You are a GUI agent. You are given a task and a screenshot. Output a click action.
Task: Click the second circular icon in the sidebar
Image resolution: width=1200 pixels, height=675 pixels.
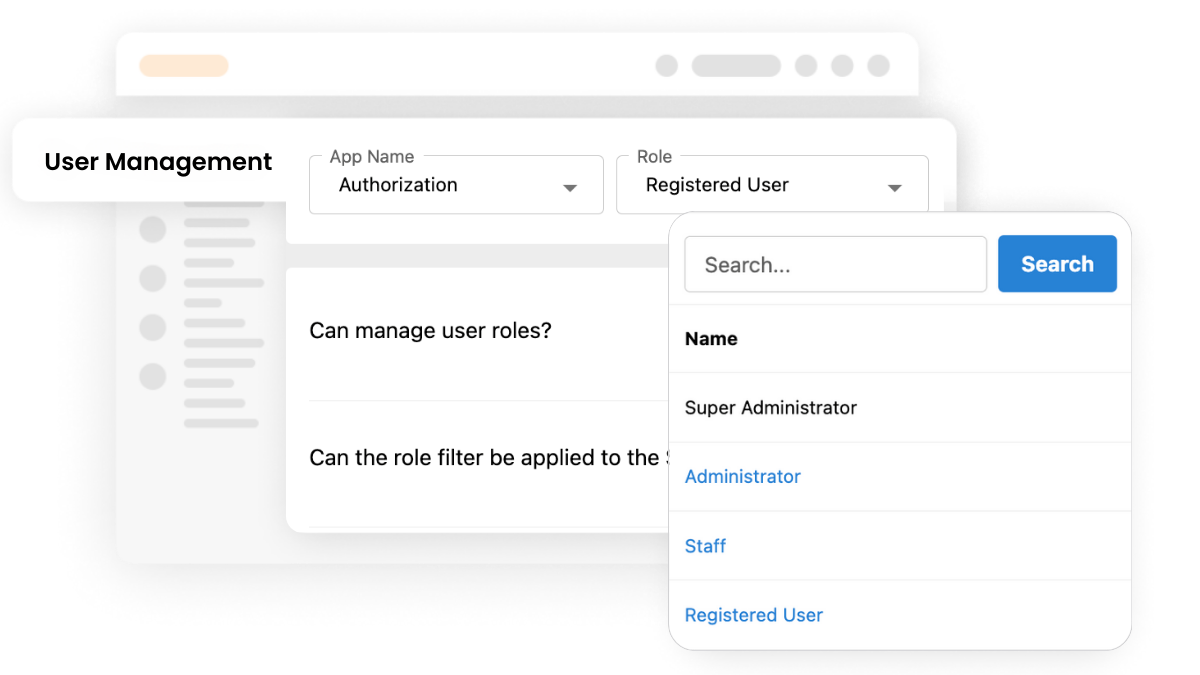[x=152, y=278]
